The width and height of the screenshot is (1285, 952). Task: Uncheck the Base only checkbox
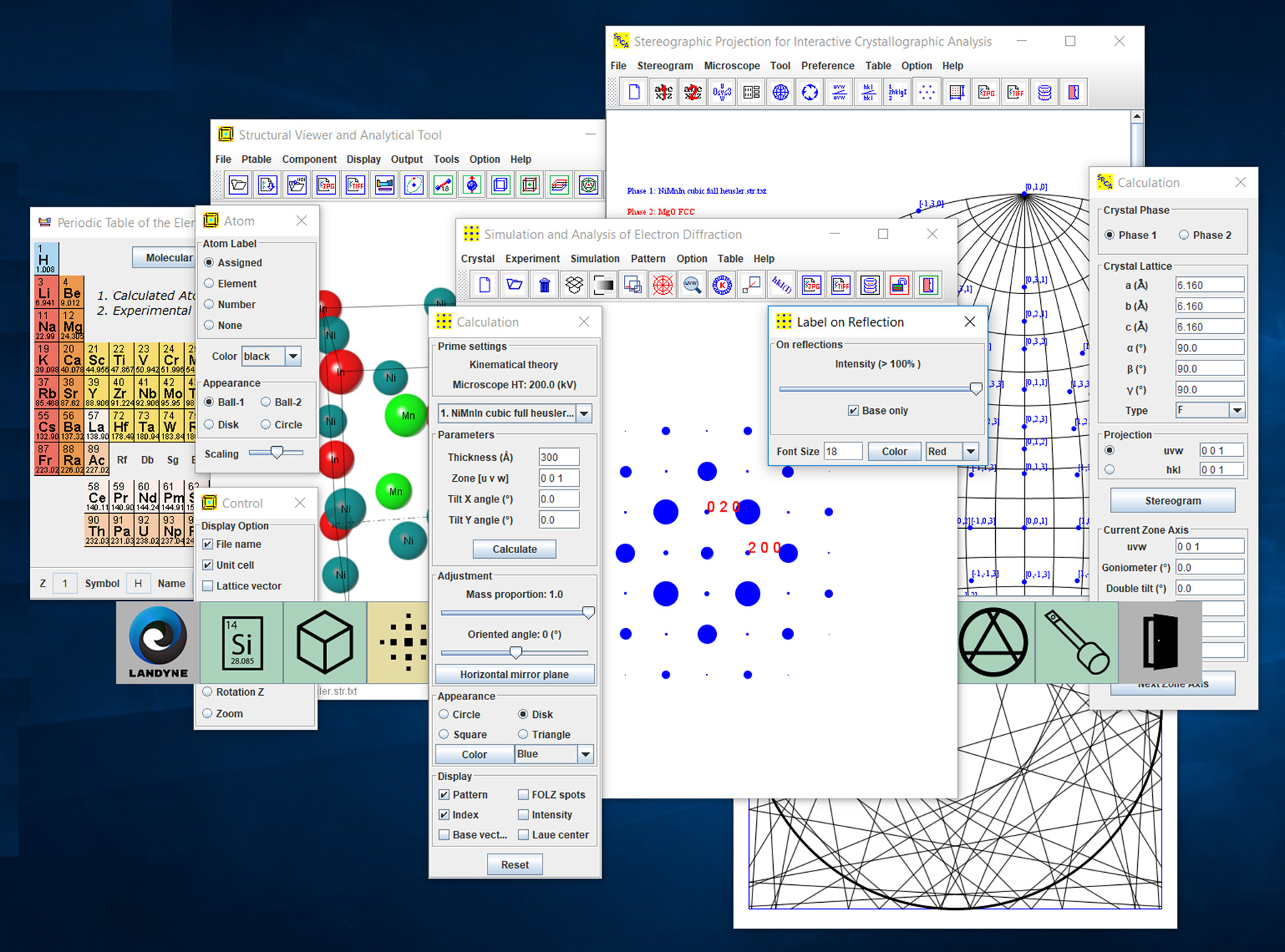853,410
